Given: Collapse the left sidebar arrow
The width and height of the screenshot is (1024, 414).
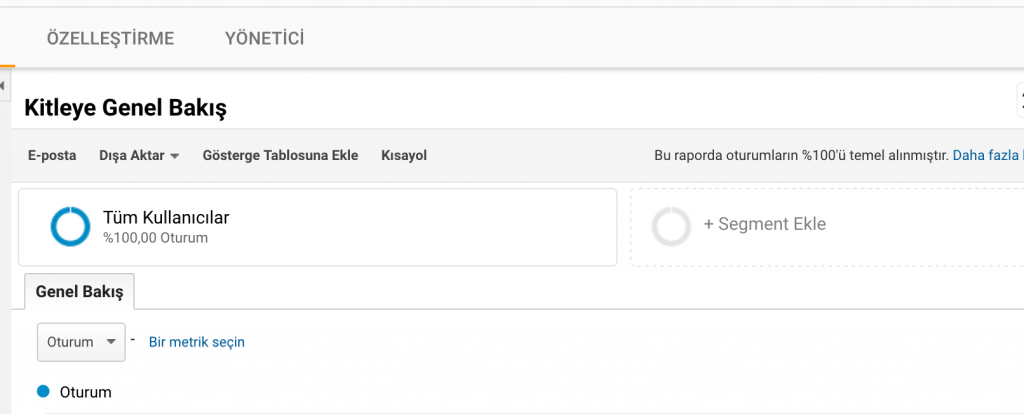Looking at the screenshot, I should [x=3, y=87].
